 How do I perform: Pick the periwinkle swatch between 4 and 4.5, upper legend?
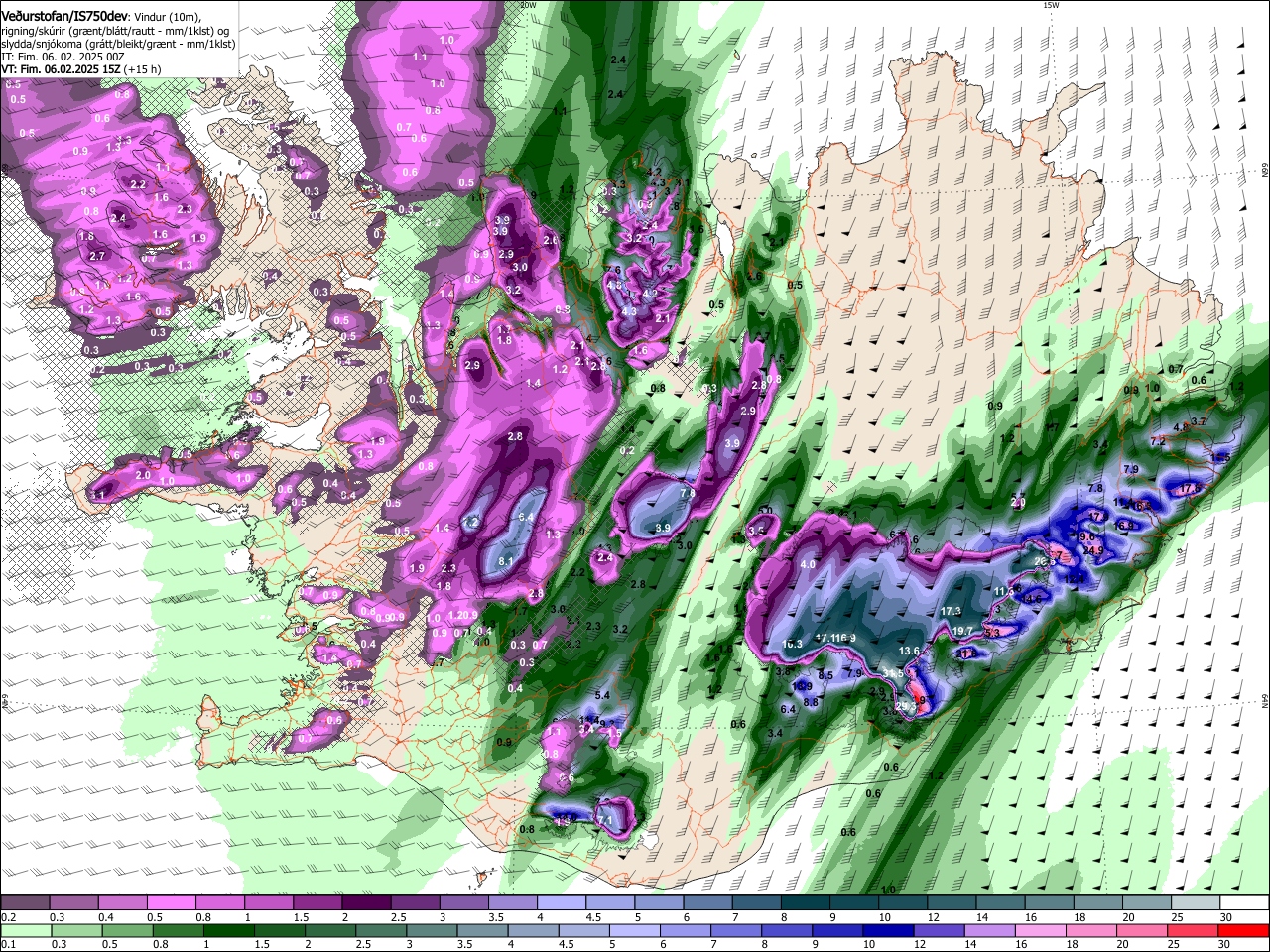click(562, 903)
